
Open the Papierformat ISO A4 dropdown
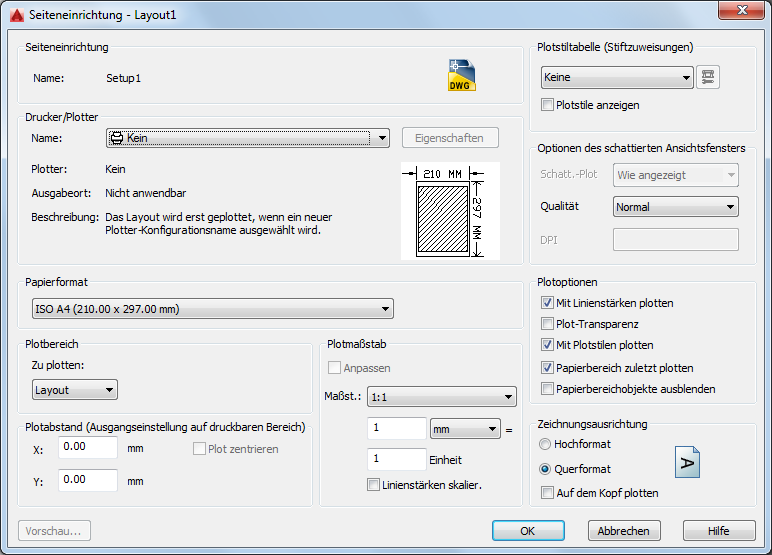213,309
